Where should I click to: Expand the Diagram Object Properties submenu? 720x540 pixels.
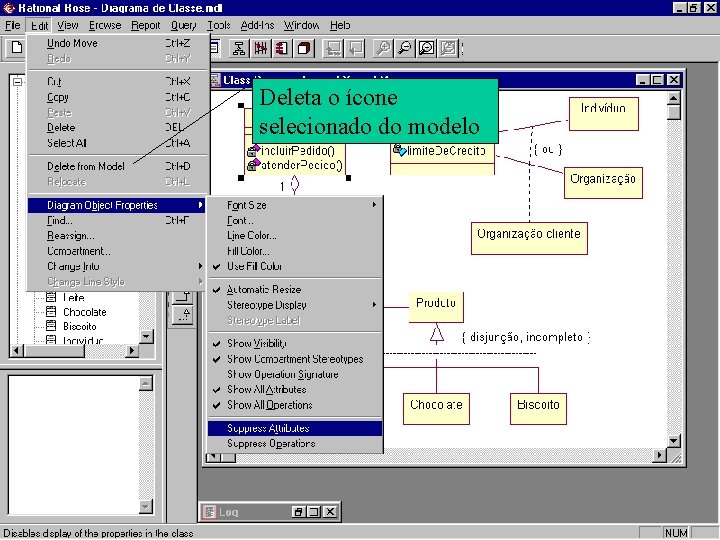(x=116, y=205)
